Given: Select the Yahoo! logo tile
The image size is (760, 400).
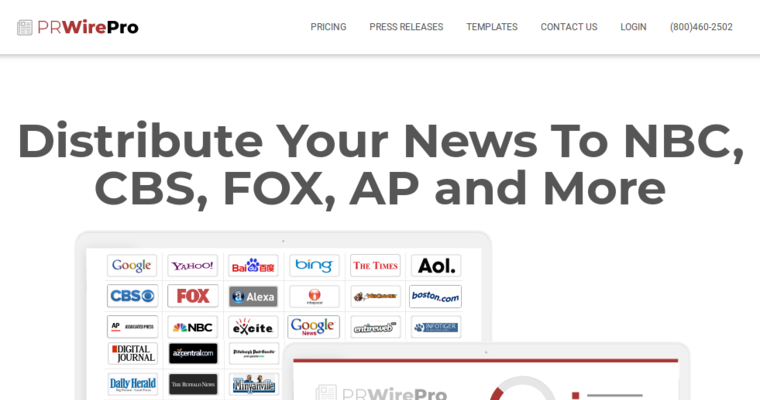Looking at the screenshot, I should point(193,266).
